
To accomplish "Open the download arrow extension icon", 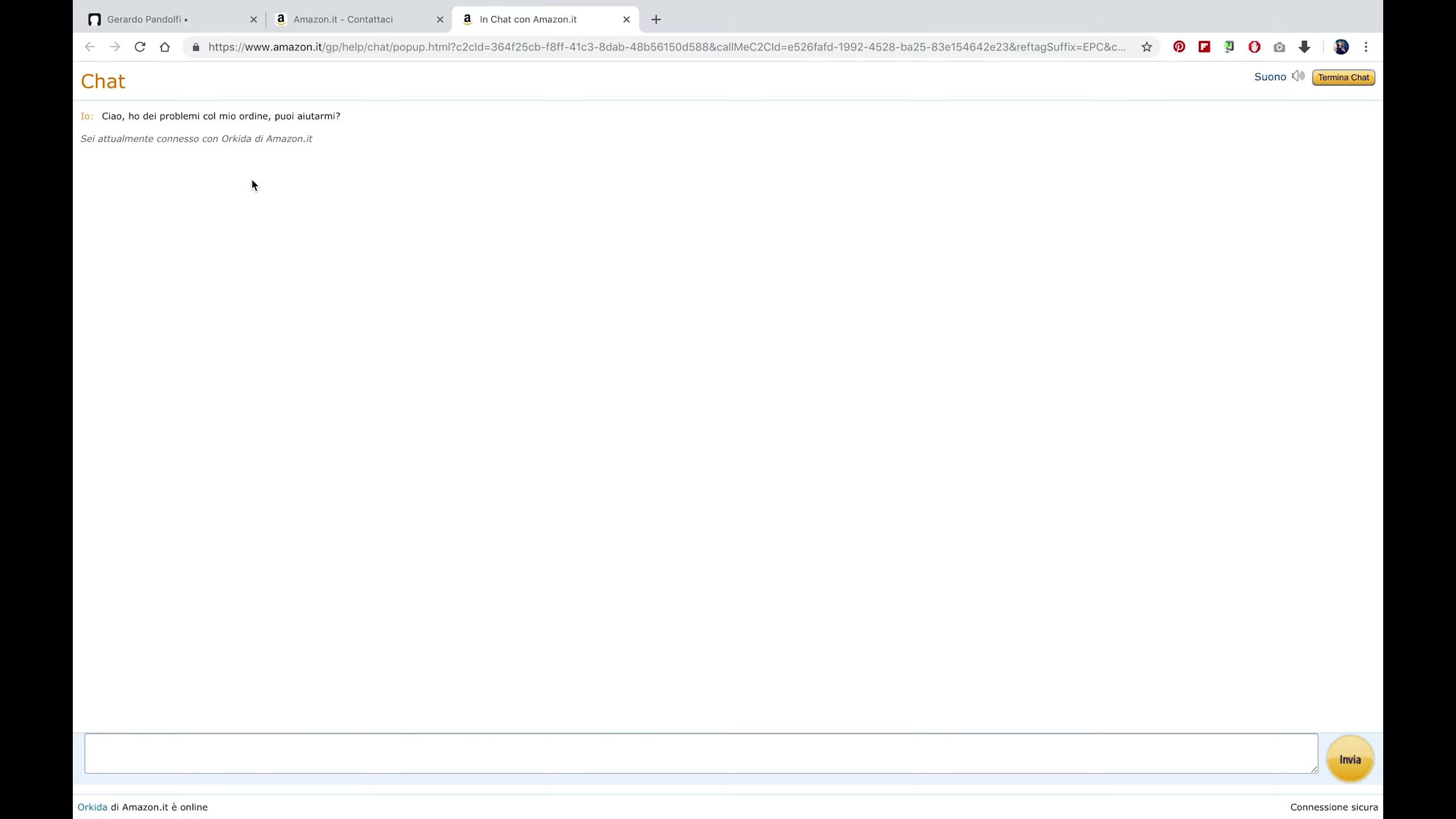I will click(x=1304, y=47).
